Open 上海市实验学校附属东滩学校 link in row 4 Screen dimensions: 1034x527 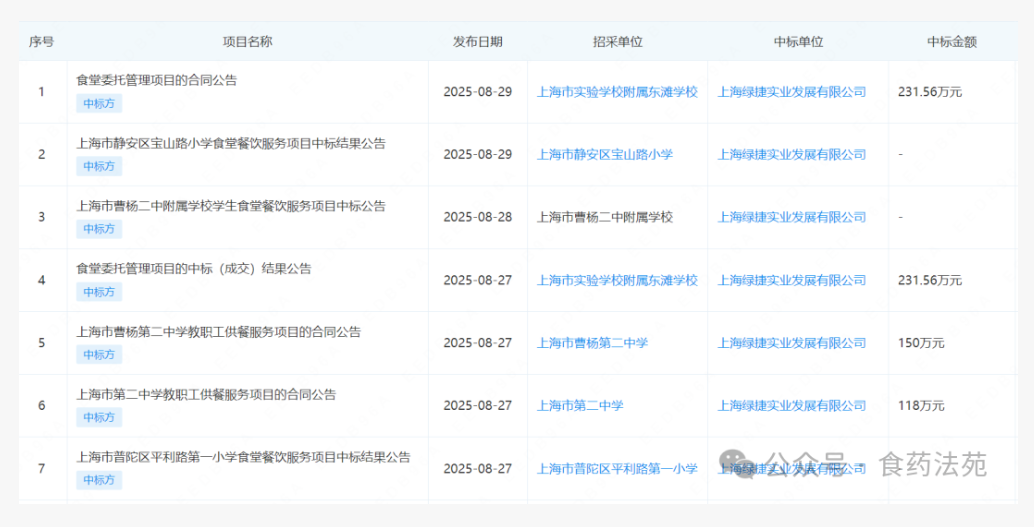pyautogui.click(x=617, y=280)
